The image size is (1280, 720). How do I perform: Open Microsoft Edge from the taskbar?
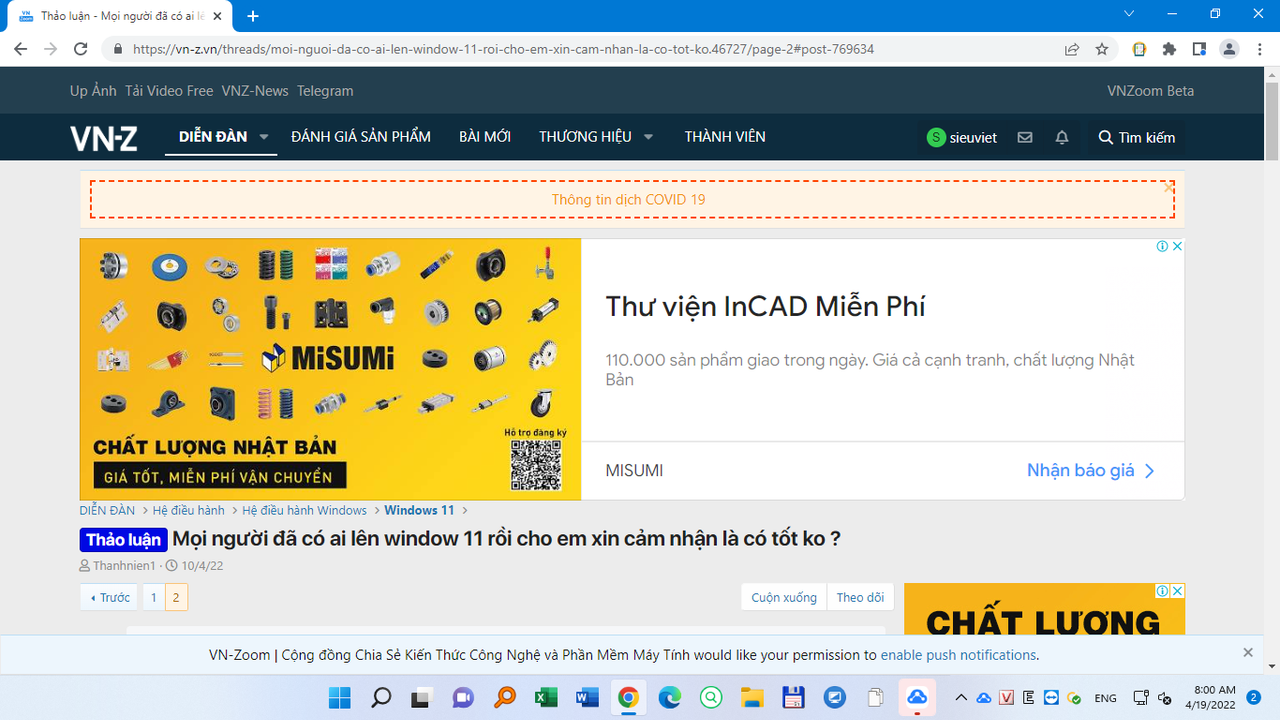pos(669,697)
